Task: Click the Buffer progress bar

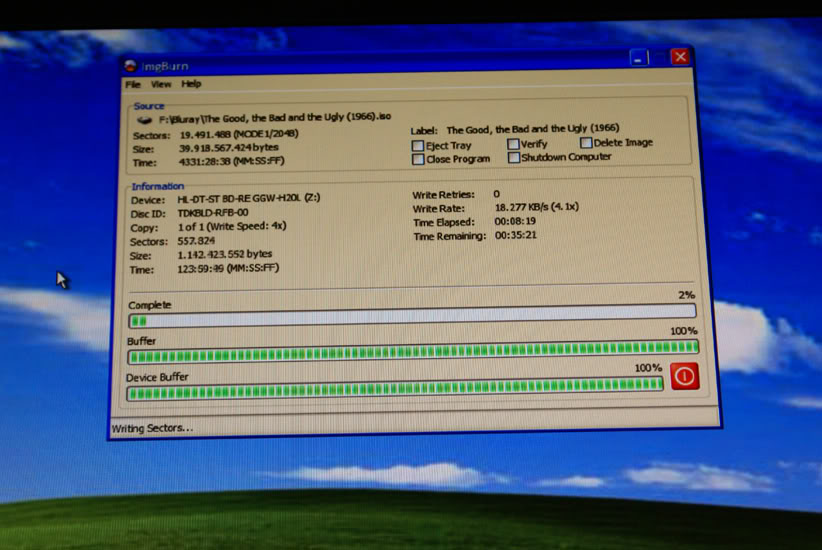Action: 412,354
